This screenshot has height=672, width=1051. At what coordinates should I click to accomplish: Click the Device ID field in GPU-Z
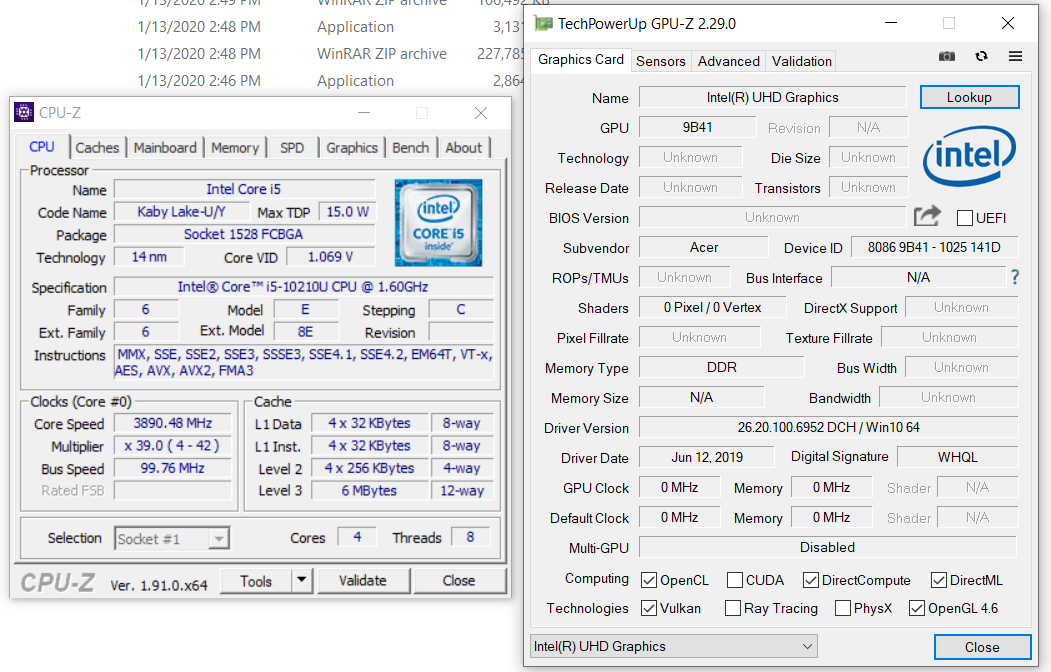934,247
